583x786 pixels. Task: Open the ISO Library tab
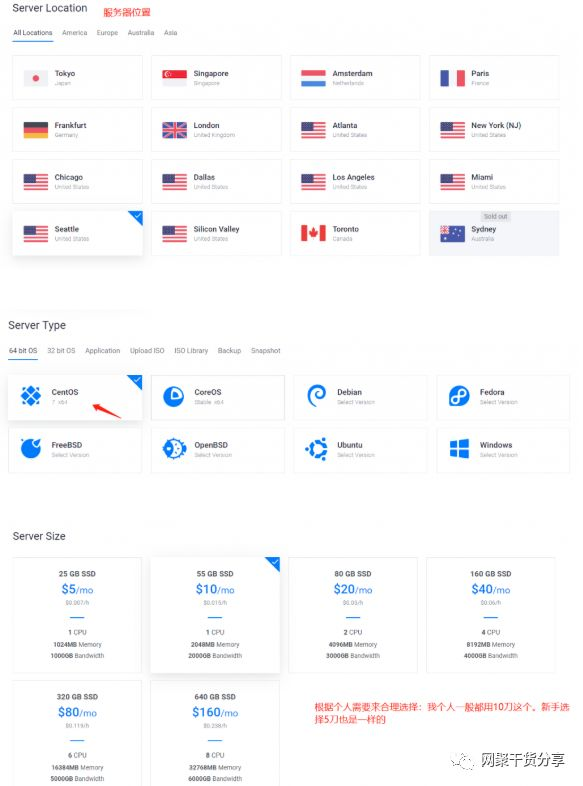[191, 350]
